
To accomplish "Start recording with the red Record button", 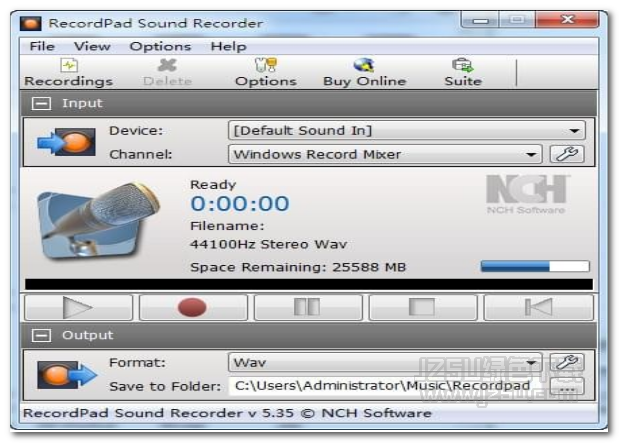I will point(193,307).
